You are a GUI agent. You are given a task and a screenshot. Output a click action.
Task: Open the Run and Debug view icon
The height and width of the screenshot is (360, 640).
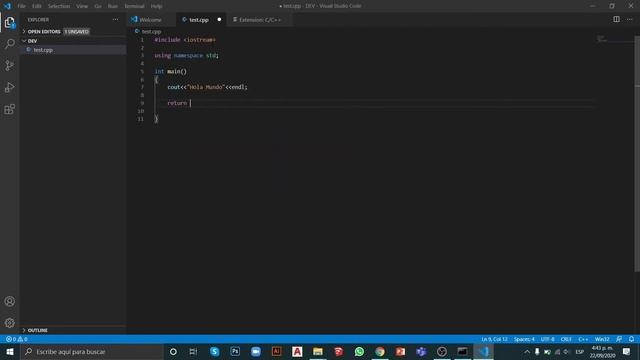[x=10, y=87]
